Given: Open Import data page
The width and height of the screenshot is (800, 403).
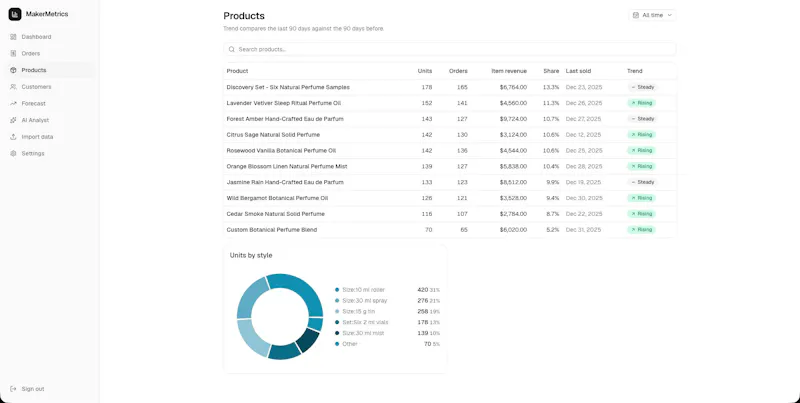Looking at the screenshot, I should point(50,137).
